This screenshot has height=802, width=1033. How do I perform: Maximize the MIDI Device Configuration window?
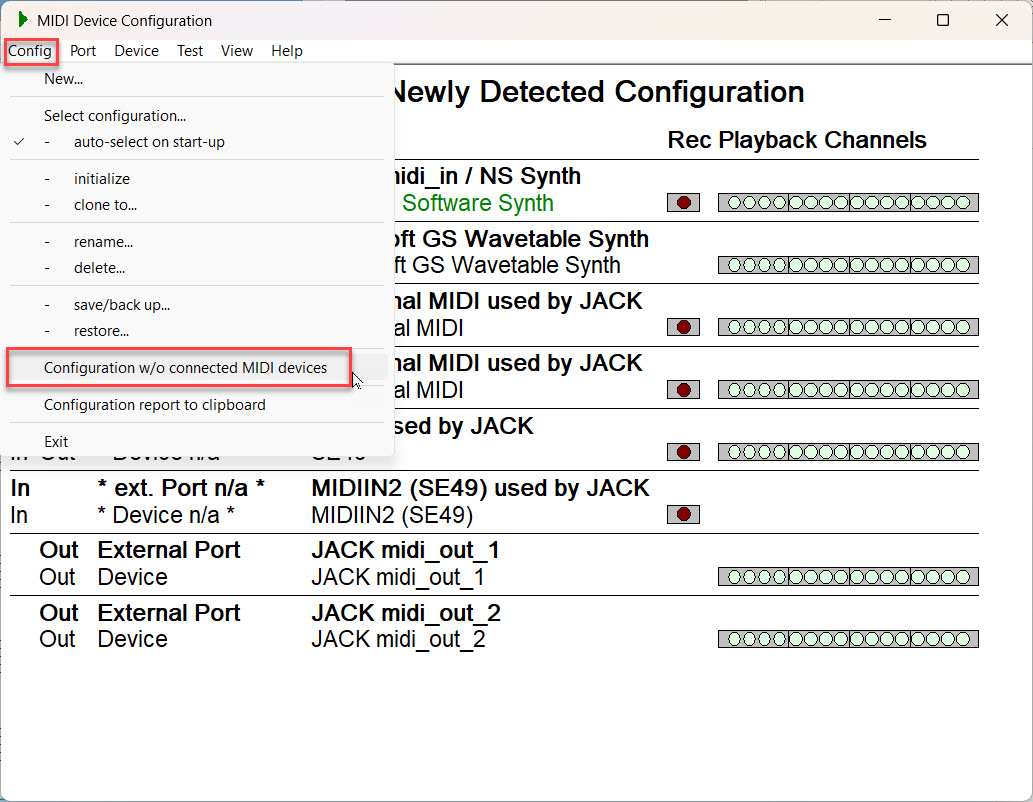(942, 20)
